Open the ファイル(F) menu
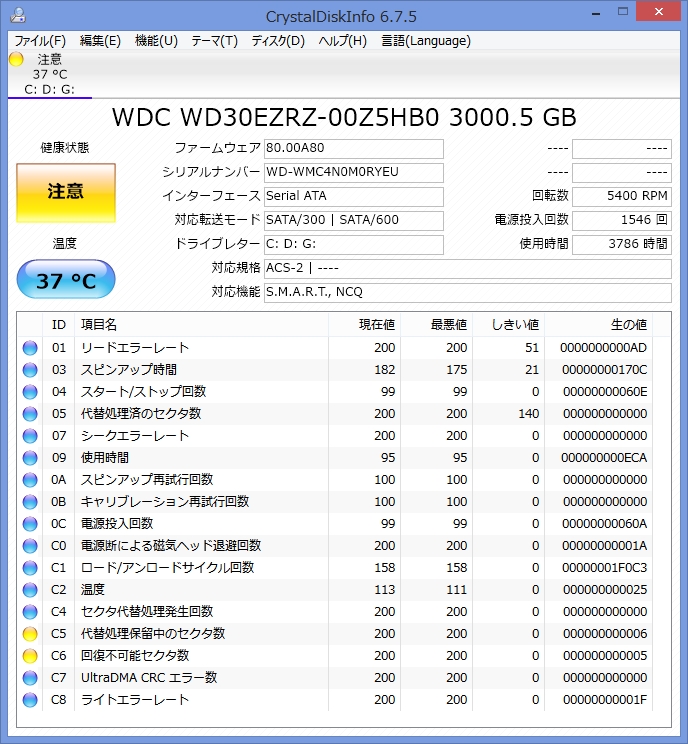This screenshot has width=688, height=744. pos(40,41)
